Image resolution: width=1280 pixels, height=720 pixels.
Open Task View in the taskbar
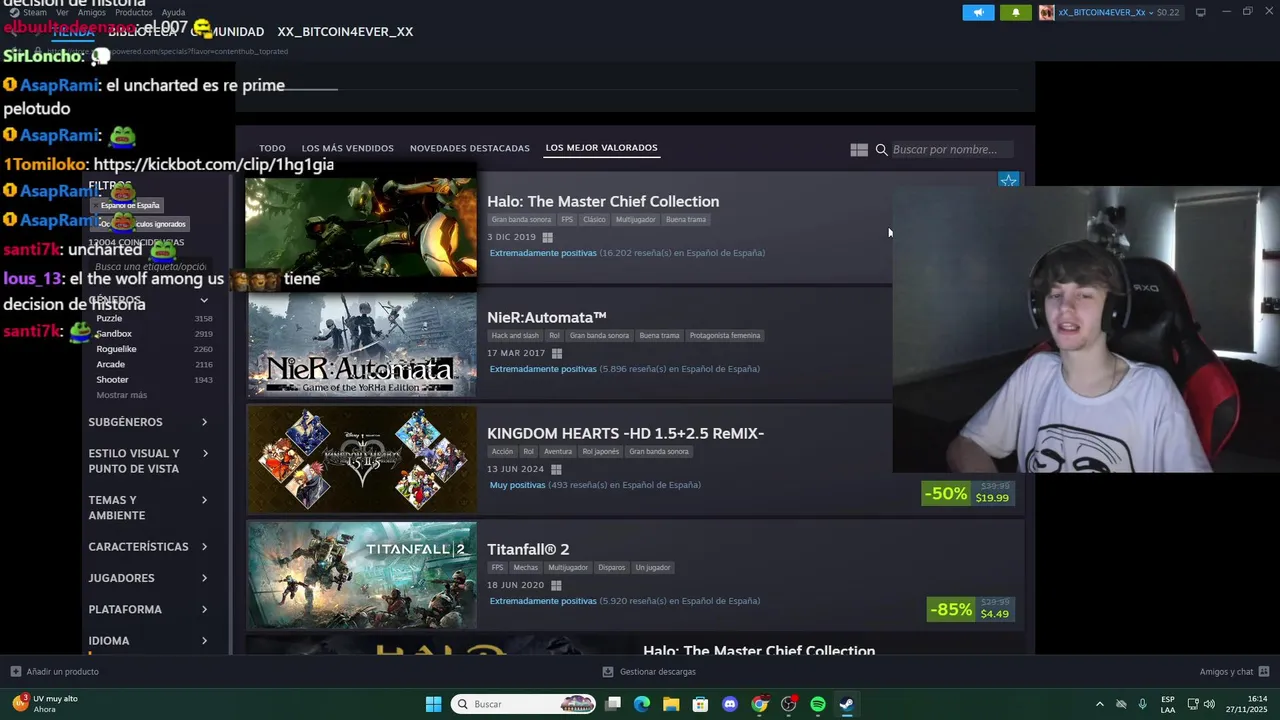click(613, 704)
